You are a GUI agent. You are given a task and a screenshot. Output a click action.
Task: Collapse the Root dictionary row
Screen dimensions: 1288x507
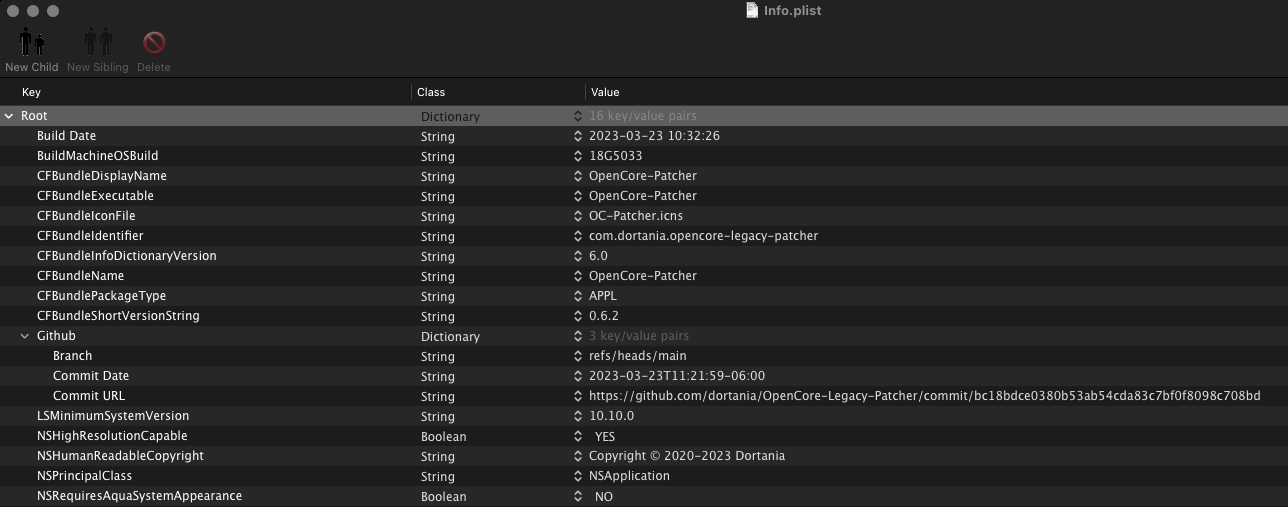[9, 116]
